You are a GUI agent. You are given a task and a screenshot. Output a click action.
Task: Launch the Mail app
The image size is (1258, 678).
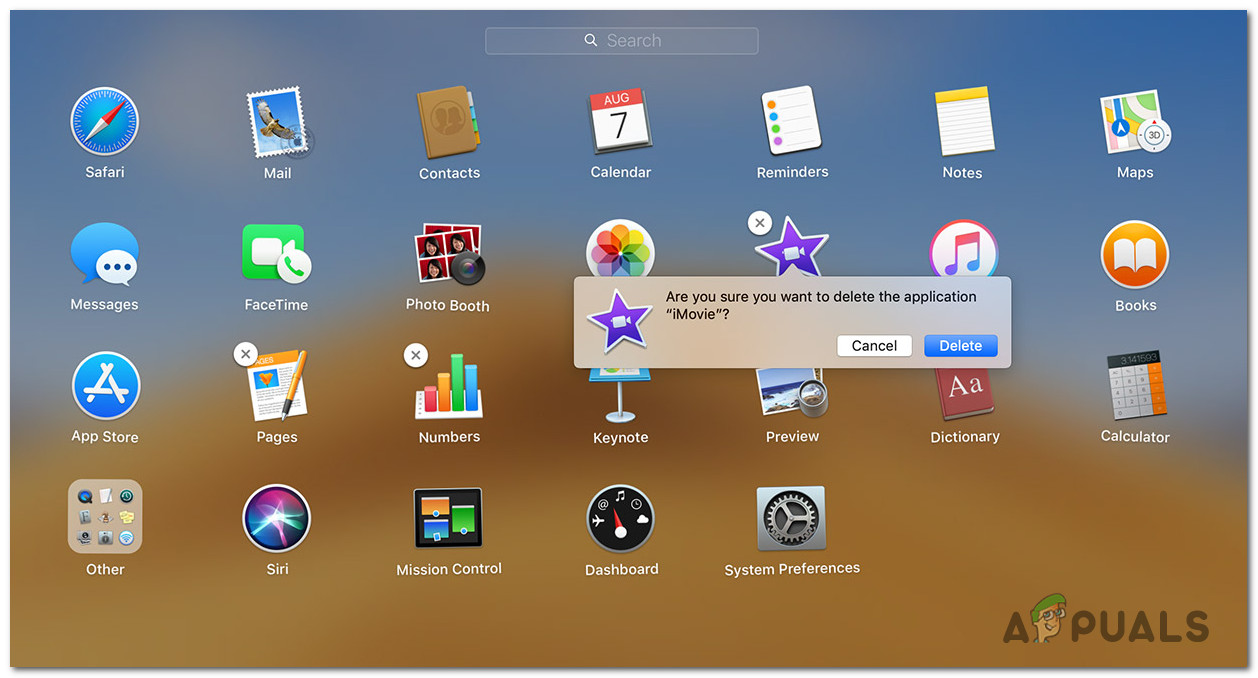click(x=277, y=122)
